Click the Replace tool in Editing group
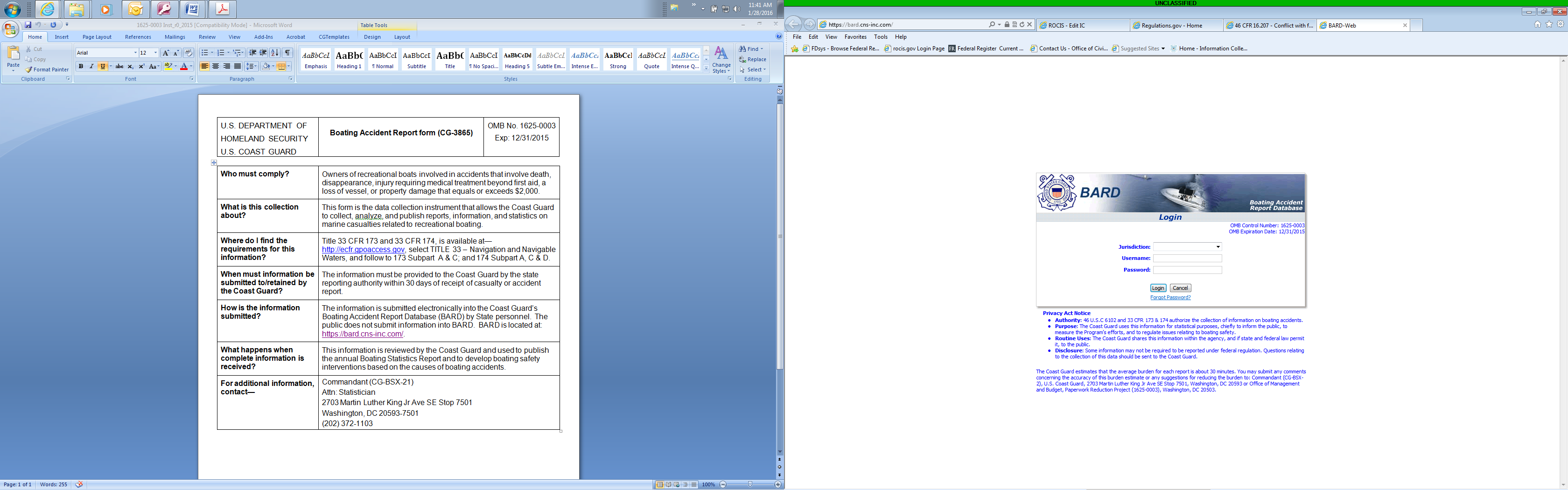The height and width of the screenshot is (490, 1568). tap(752, 59)
